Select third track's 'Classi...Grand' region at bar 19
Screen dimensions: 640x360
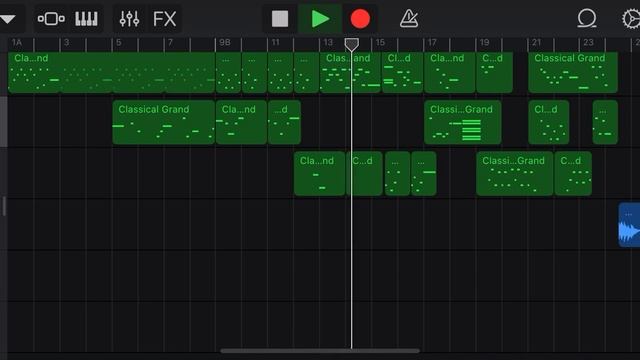click(x=514, y=173)
